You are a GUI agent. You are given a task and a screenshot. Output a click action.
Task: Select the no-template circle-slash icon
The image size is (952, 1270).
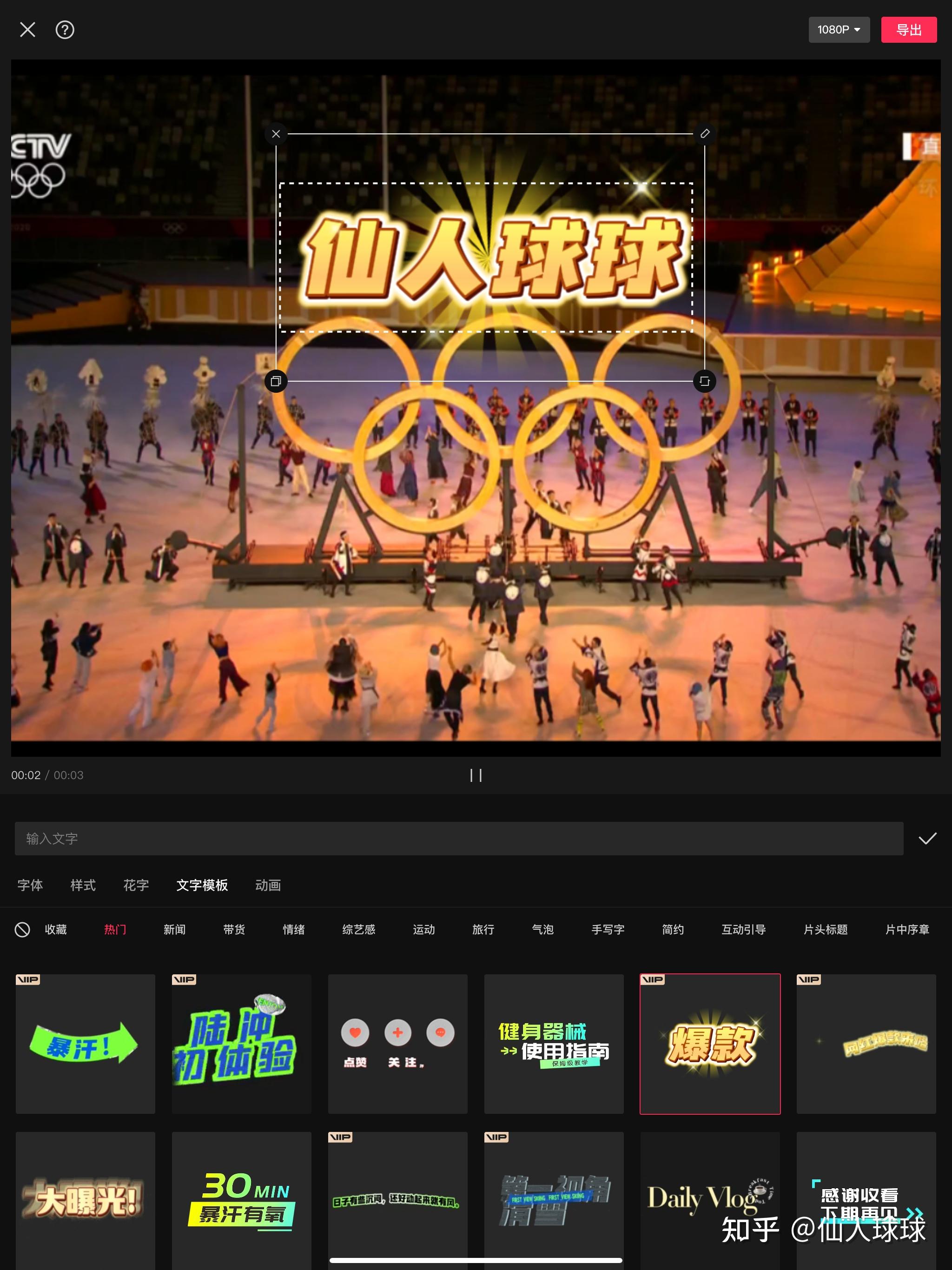tap(22, 930)
